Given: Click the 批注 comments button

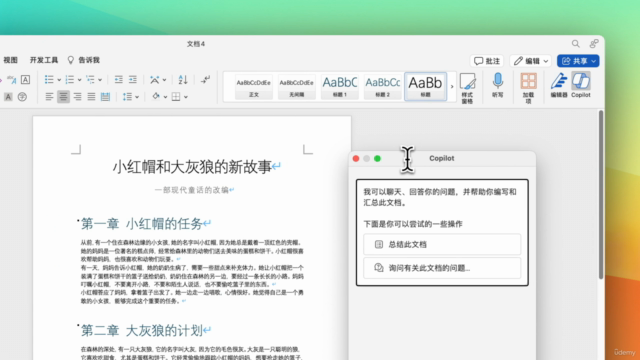Looking at the screenshot, I should click(487, 61).
